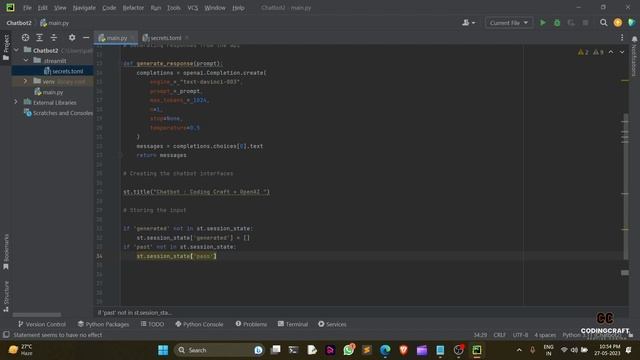Open the Python Packages tool window

(x=103, y=324)
